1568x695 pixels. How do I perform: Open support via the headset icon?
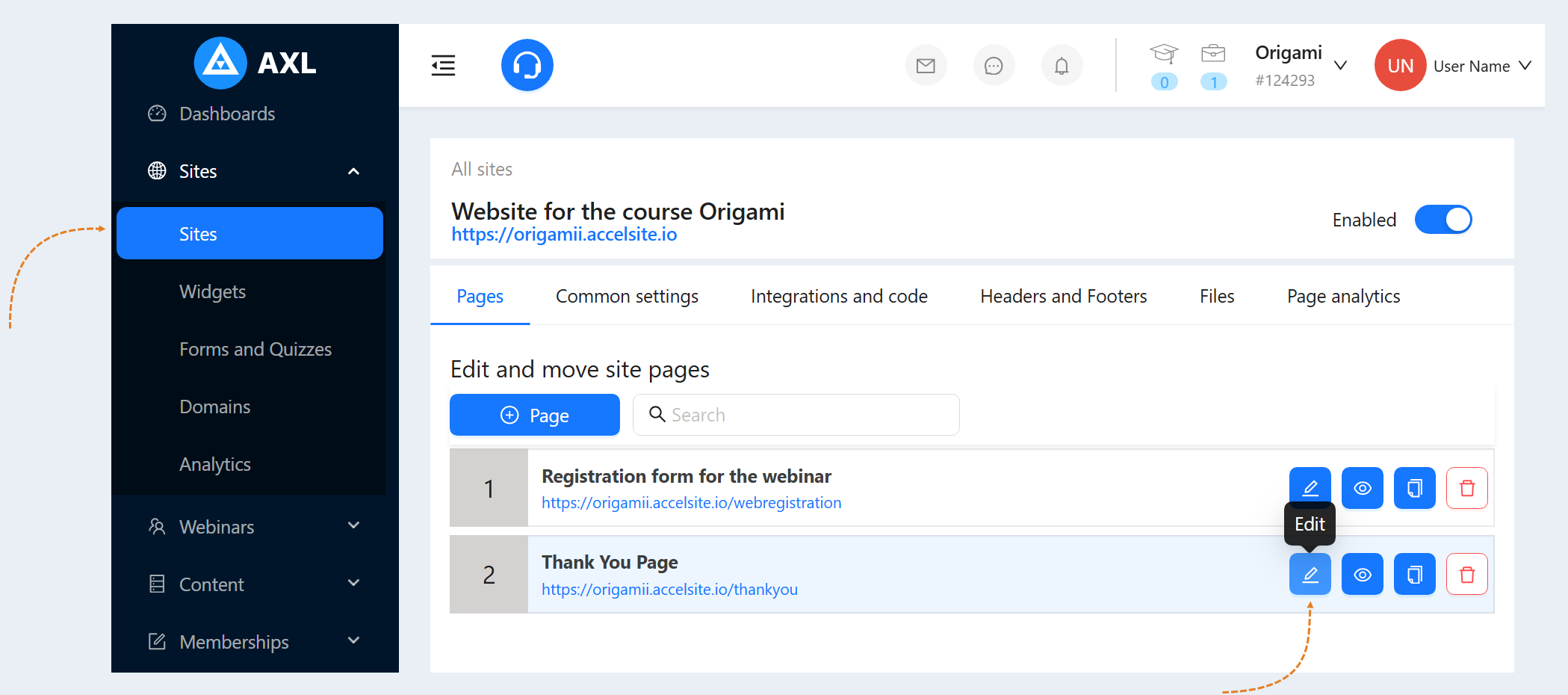[527, 65]
